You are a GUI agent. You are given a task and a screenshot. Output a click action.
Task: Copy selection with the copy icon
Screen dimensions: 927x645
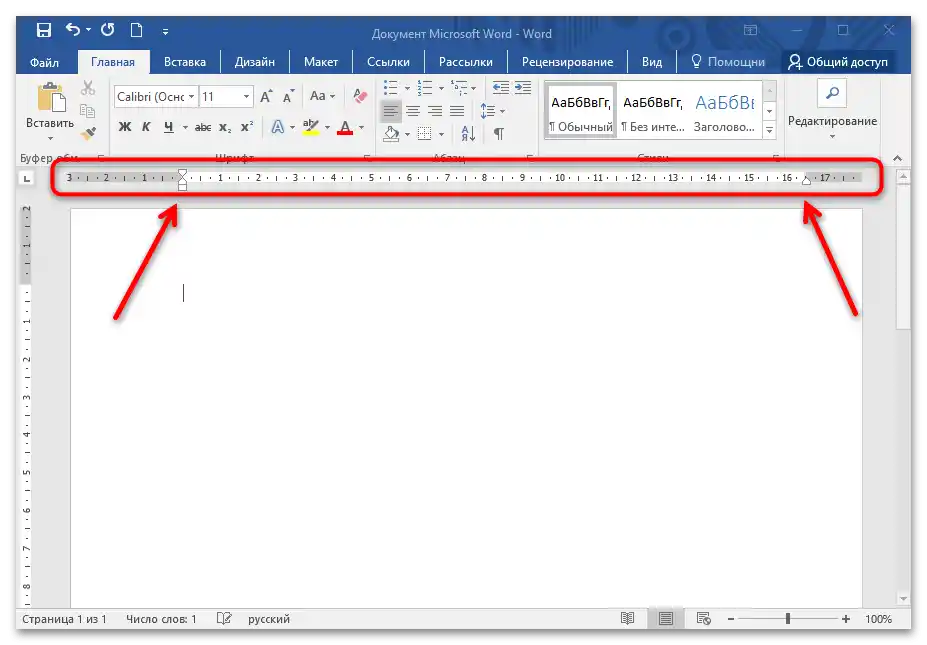pyautogui.click(x=87, y=111)
